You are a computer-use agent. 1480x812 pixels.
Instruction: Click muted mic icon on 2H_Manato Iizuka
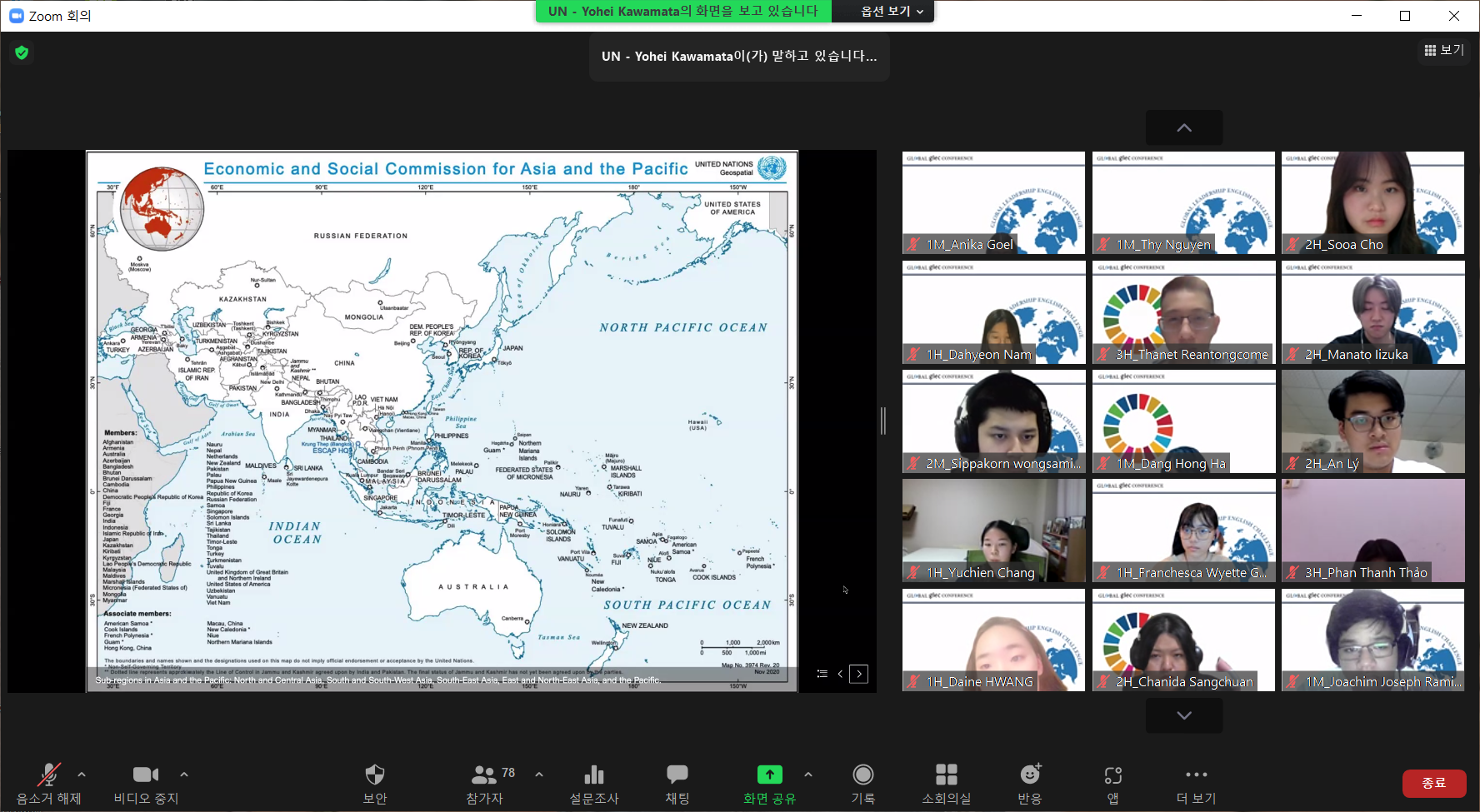(x=1292, y=355)
